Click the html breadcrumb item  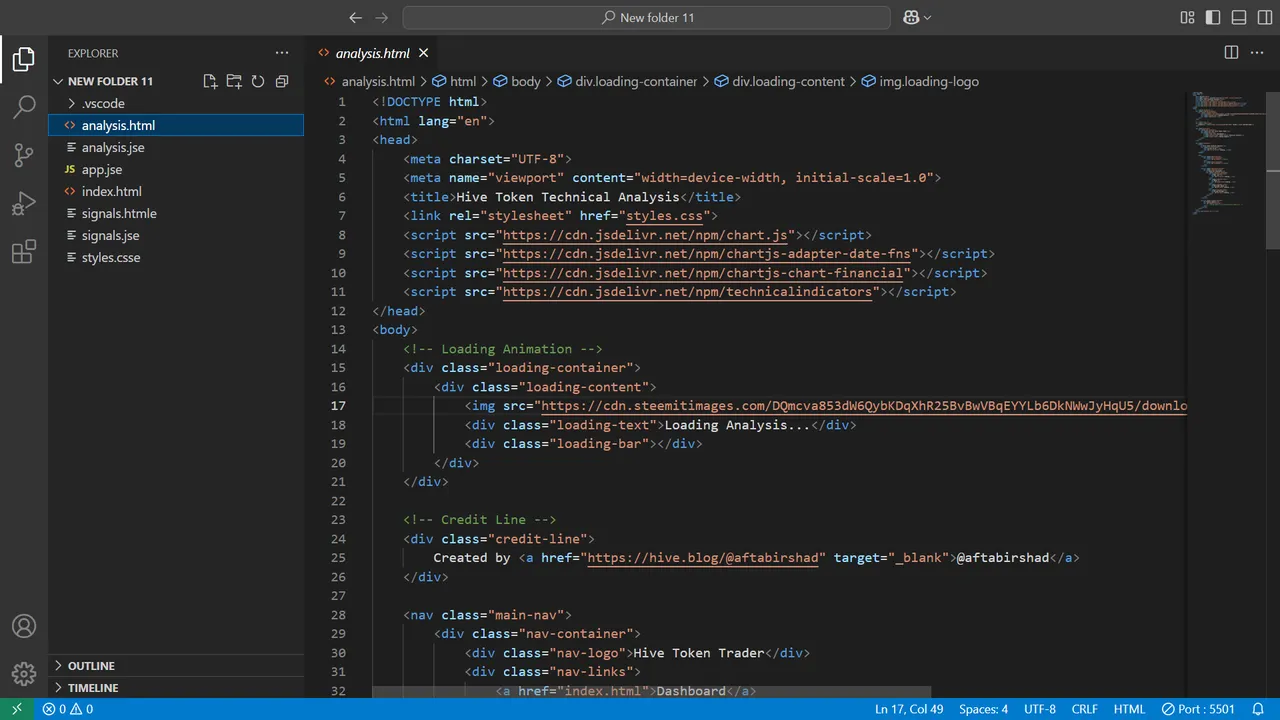[463, 81]
